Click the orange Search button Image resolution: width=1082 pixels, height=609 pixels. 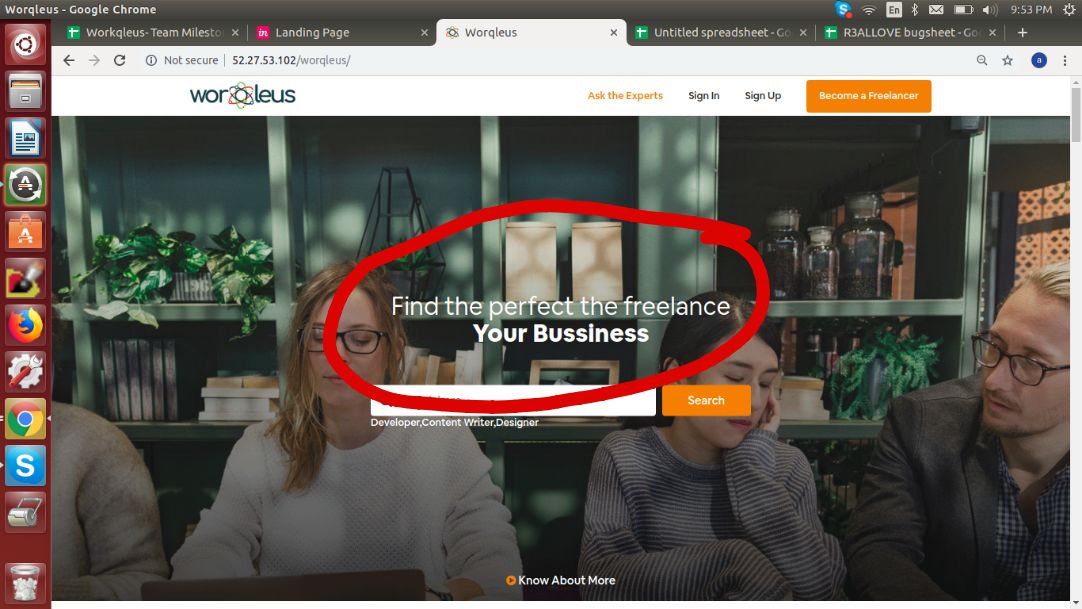point(706,400)
